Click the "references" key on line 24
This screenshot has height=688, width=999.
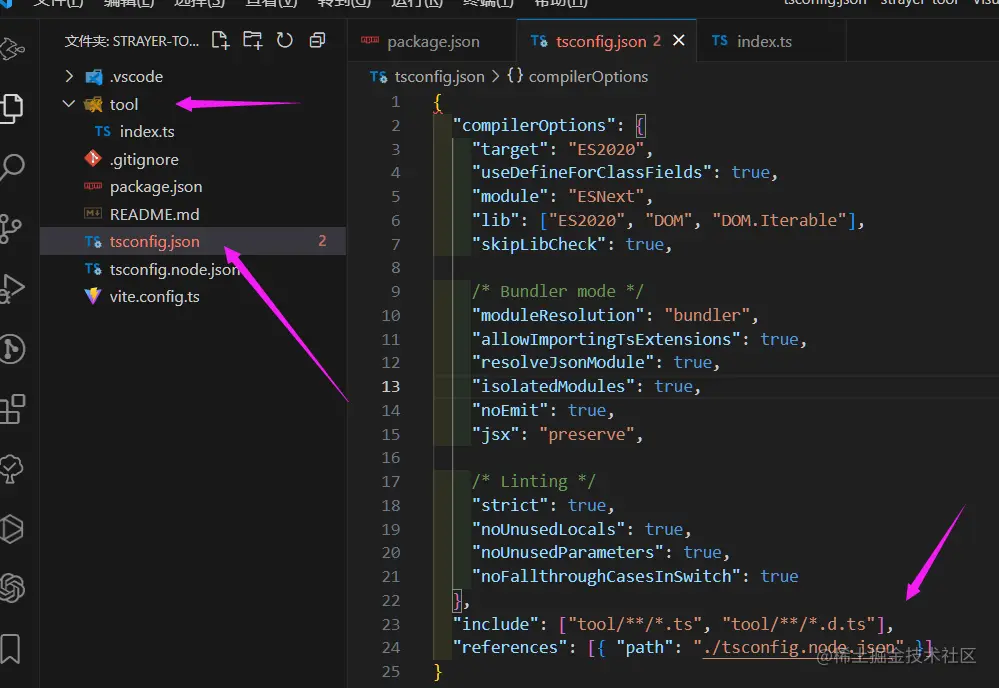(x=510, y=647)
